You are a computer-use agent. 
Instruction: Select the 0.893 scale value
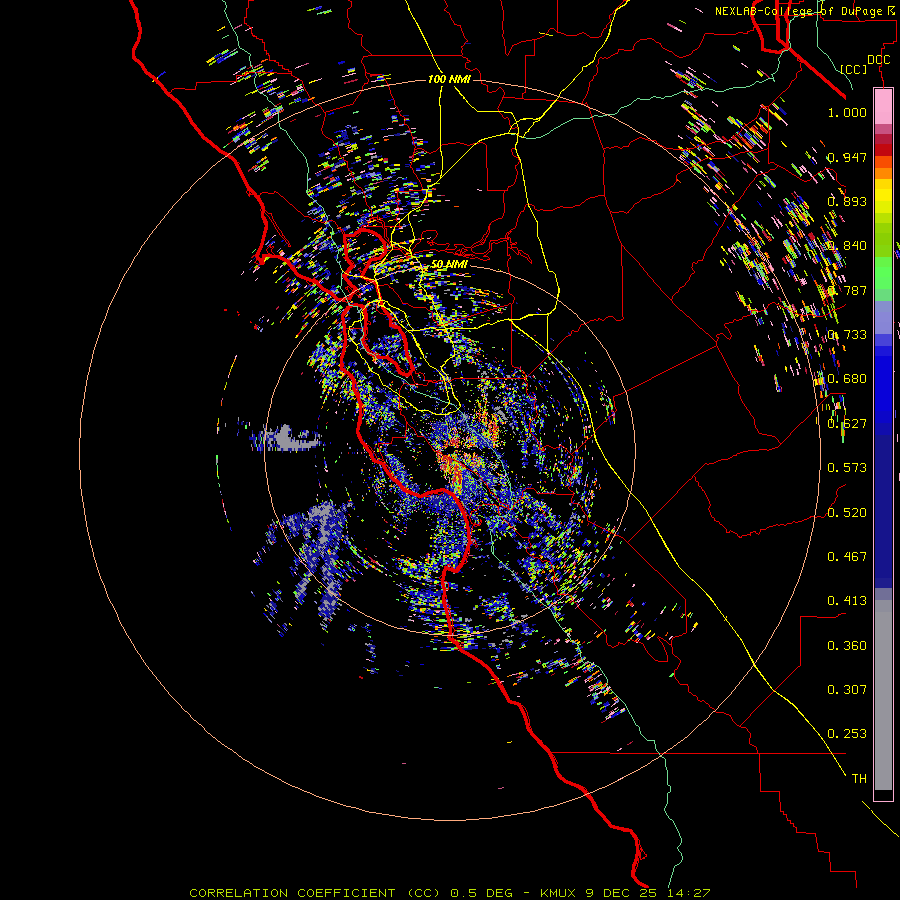pos(847,201)
